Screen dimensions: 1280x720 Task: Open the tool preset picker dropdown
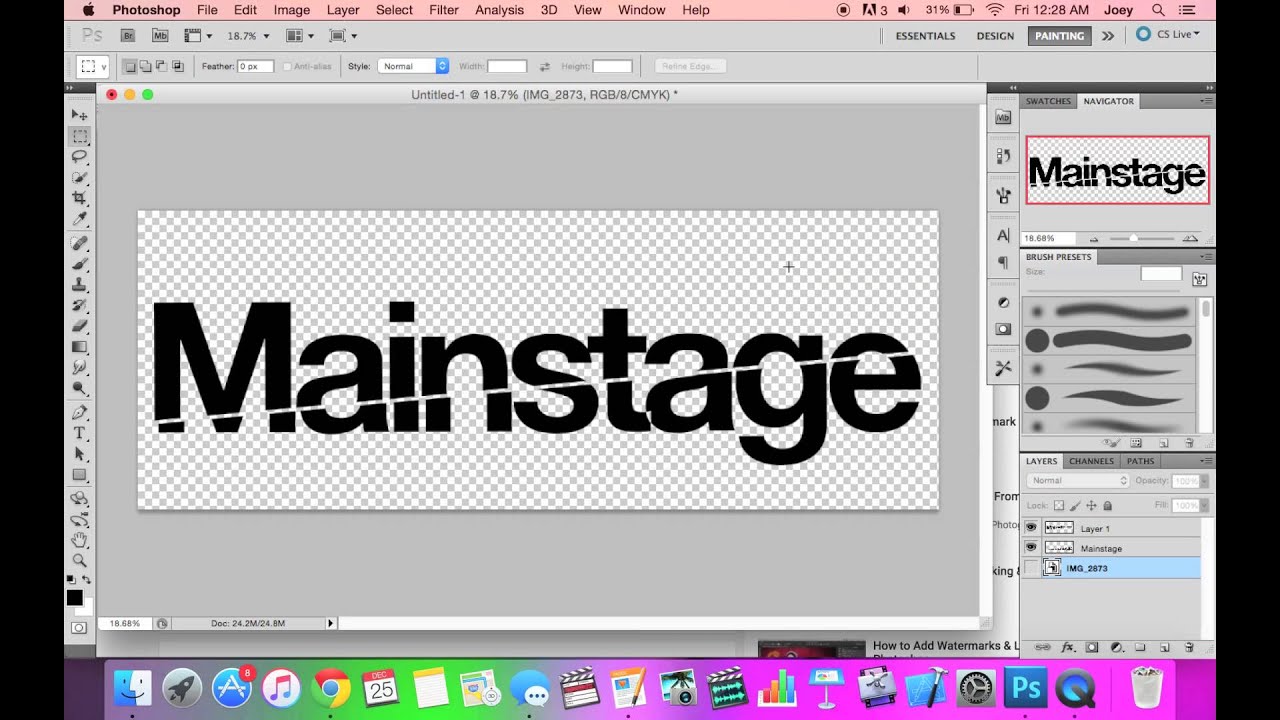(x=93, y=67)
